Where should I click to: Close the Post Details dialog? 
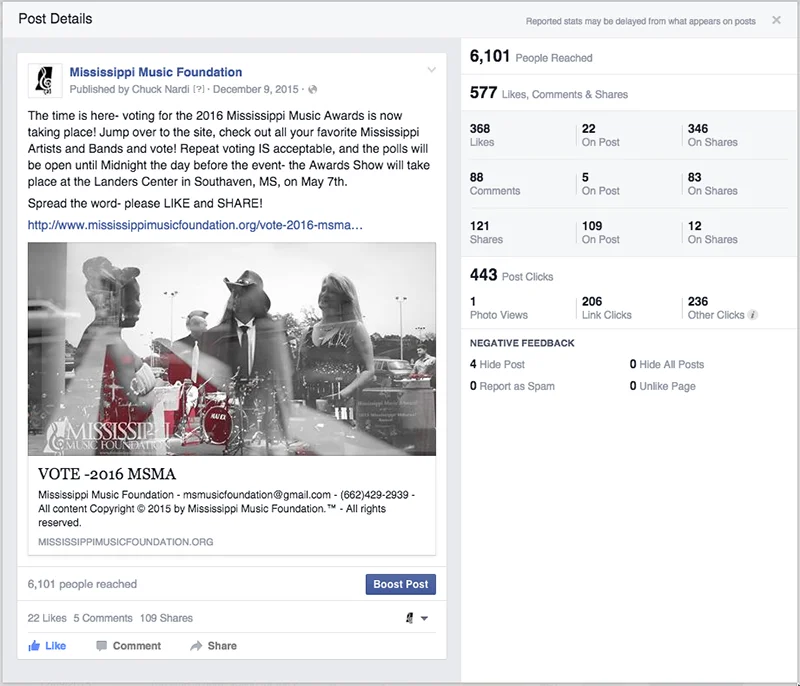776,20
